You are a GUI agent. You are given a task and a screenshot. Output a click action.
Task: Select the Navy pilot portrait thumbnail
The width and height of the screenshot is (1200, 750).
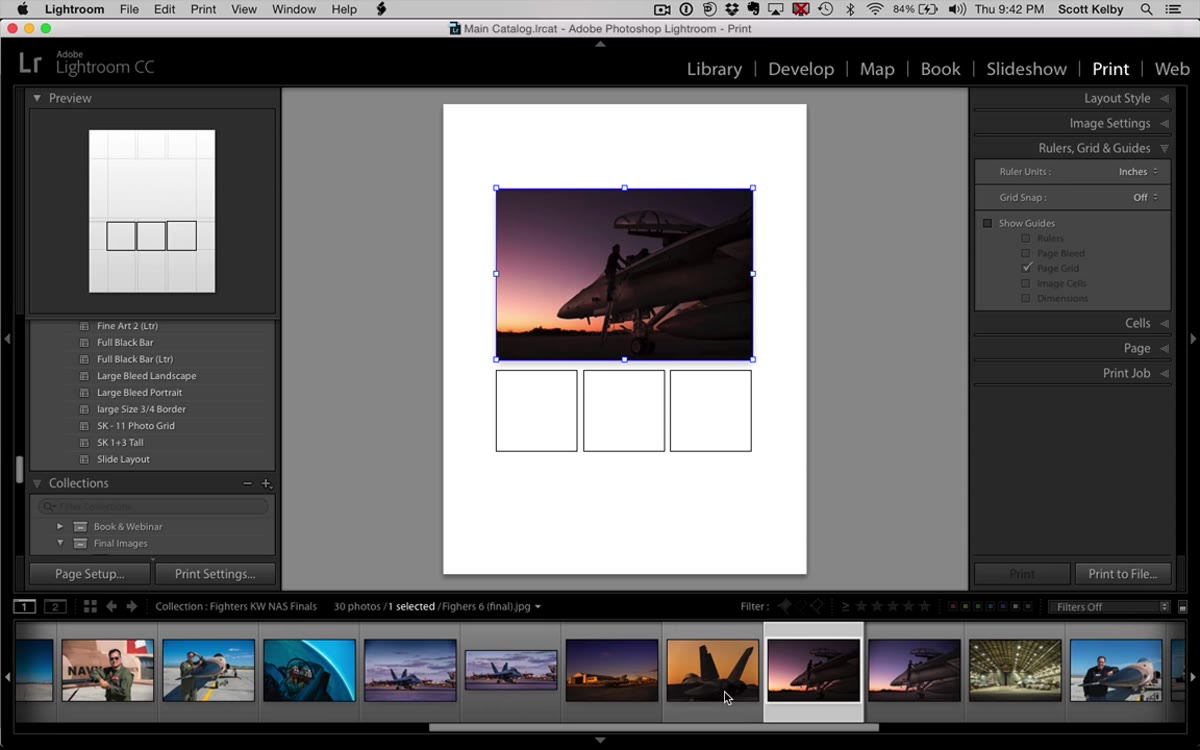[108, 670]
